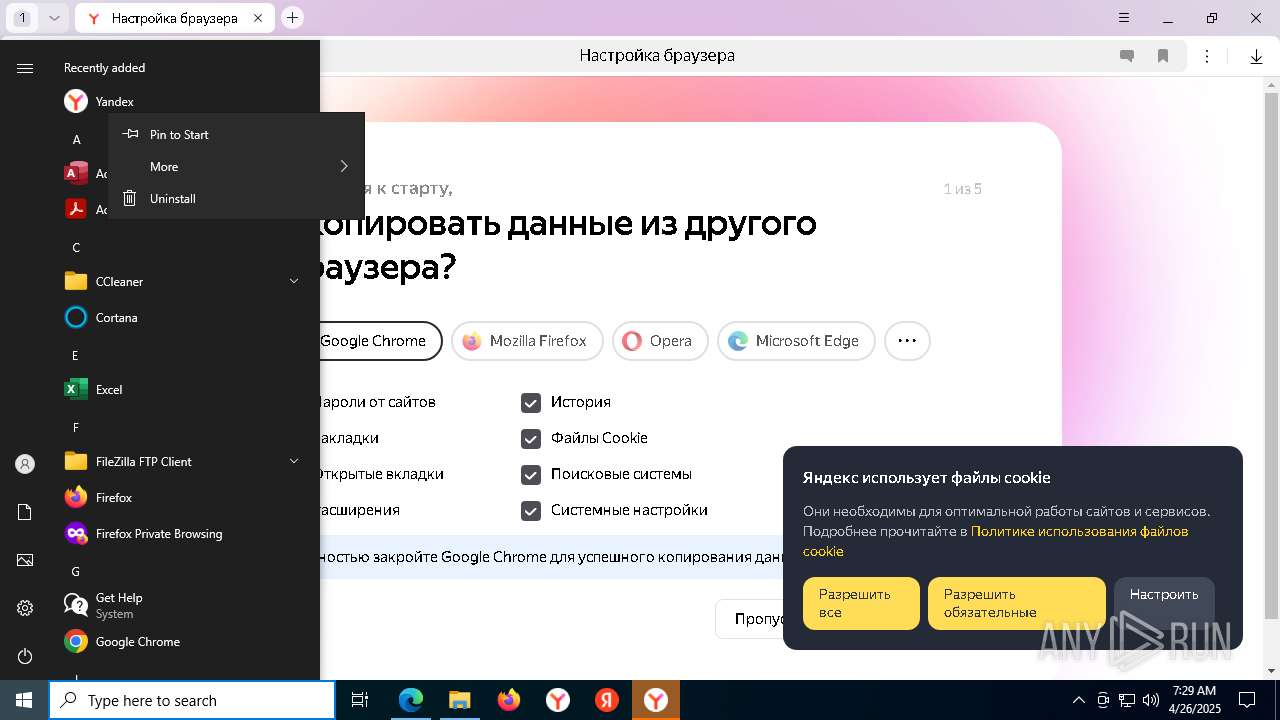Open Cortana from the Start list
The image size is (1280, 720).
point(180,317)
